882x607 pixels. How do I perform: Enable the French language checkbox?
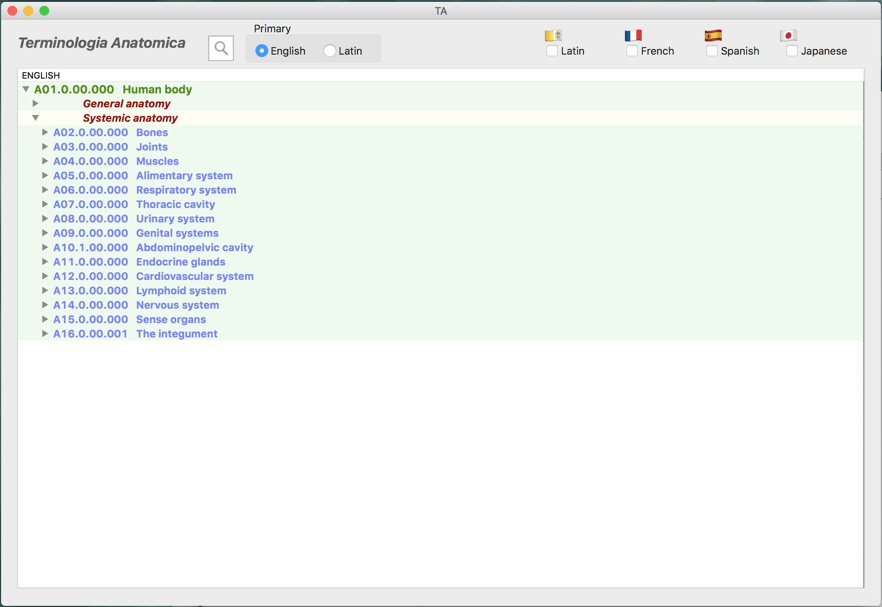pos(632,51)
